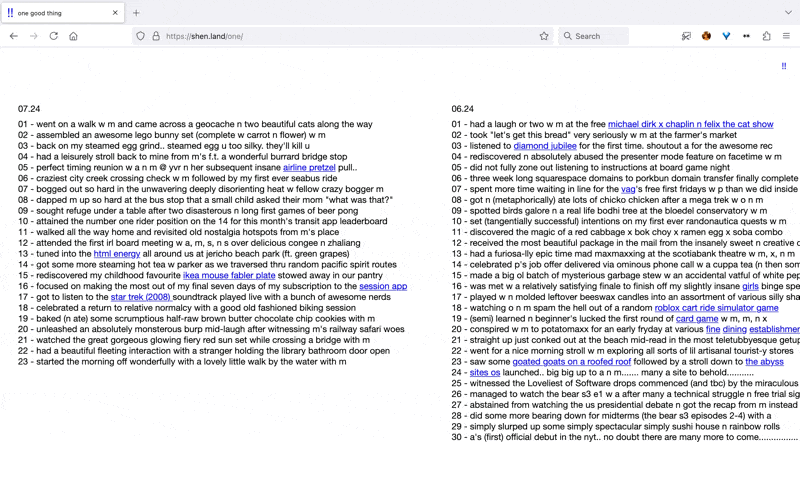Open the 'diamond jubilee' link
The height and width of the screenshot is (500, 800).
pos(545,146)
